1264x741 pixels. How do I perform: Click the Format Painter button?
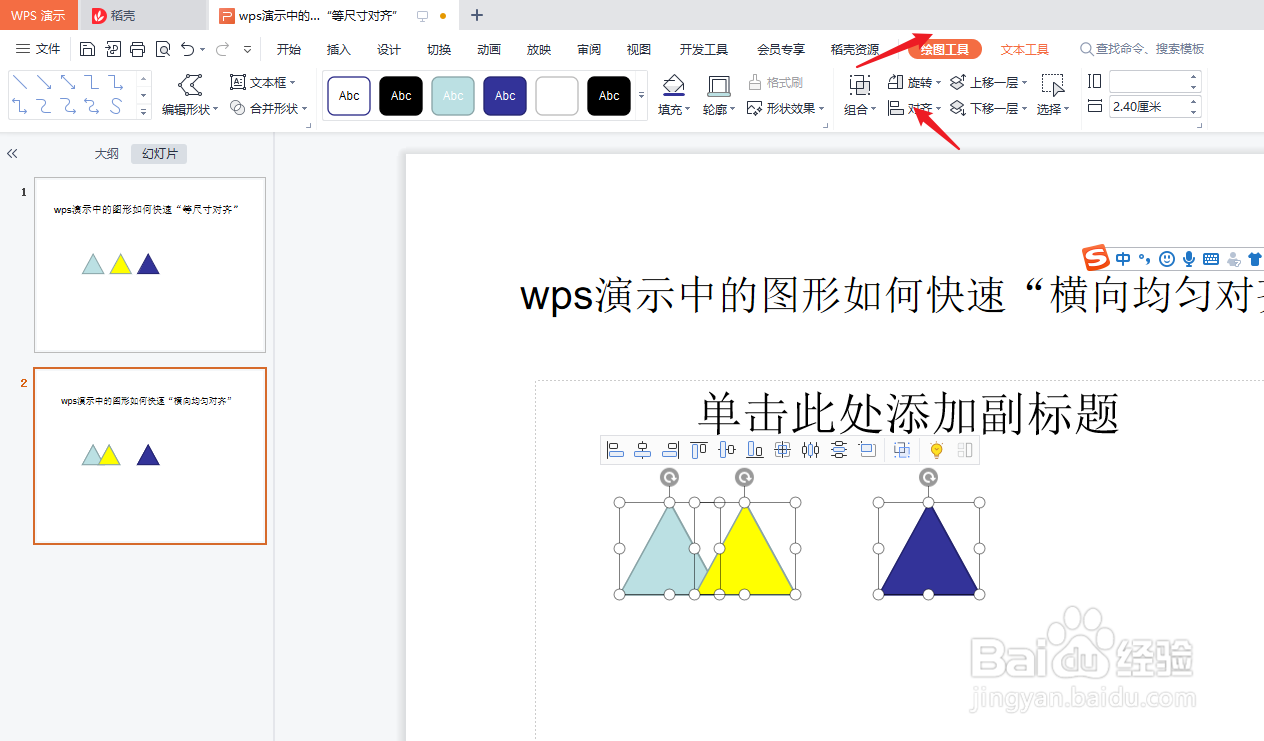click(776, 82)
